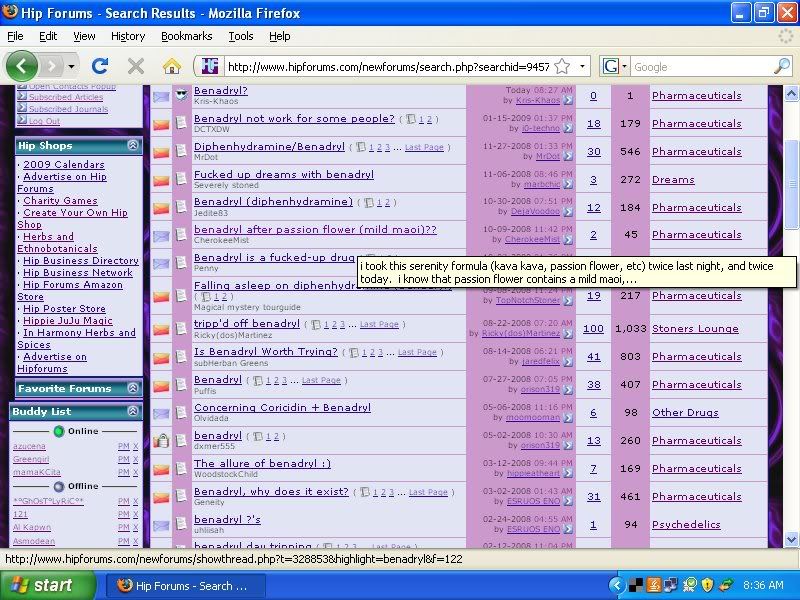
Task: Open the Edit menu
Action: 48,36
